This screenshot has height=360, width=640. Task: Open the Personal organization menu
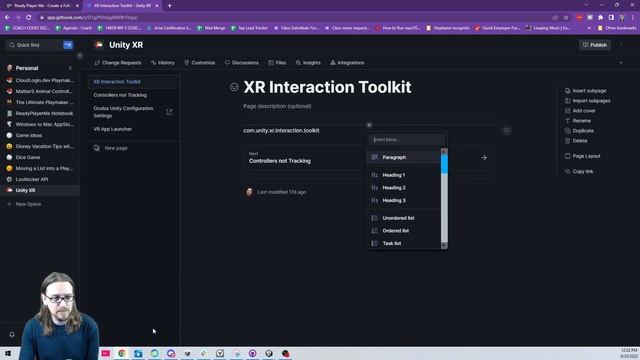click(40, 68)
